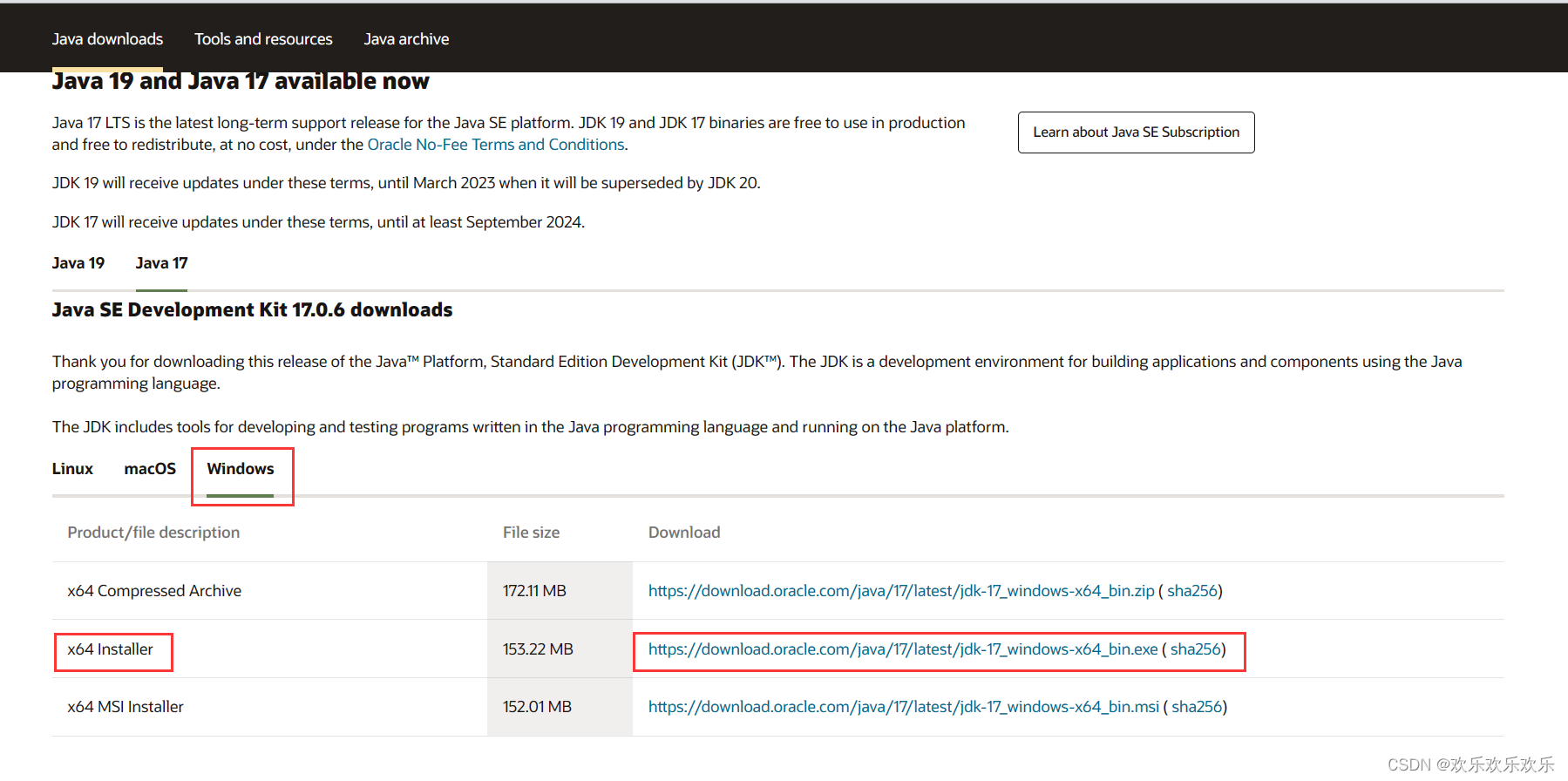
Task: Click the 'File size' column header
Action: 531,533
